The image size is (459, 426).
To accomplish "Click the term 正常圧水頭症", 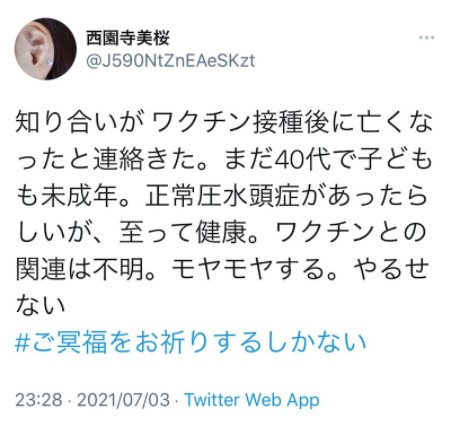I will coord(222,196).
